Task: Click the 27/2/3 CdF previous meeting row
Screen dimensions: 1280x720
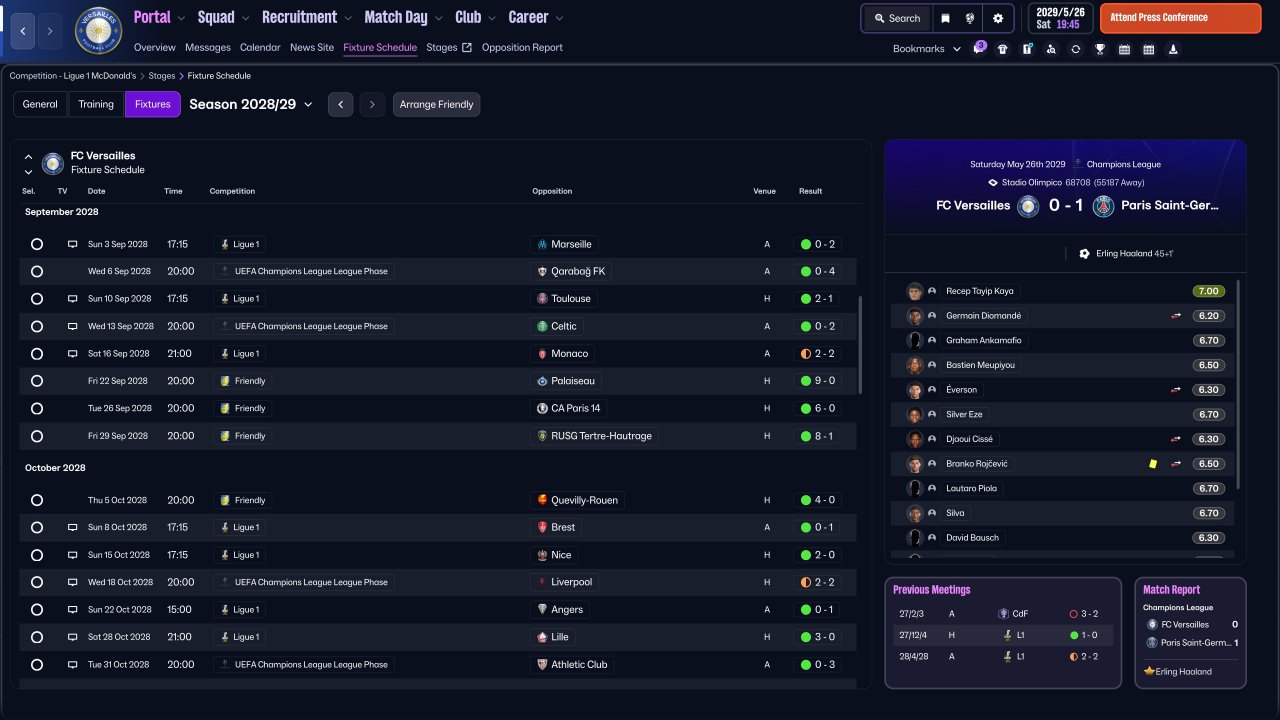Action: tap(1003, 614)
